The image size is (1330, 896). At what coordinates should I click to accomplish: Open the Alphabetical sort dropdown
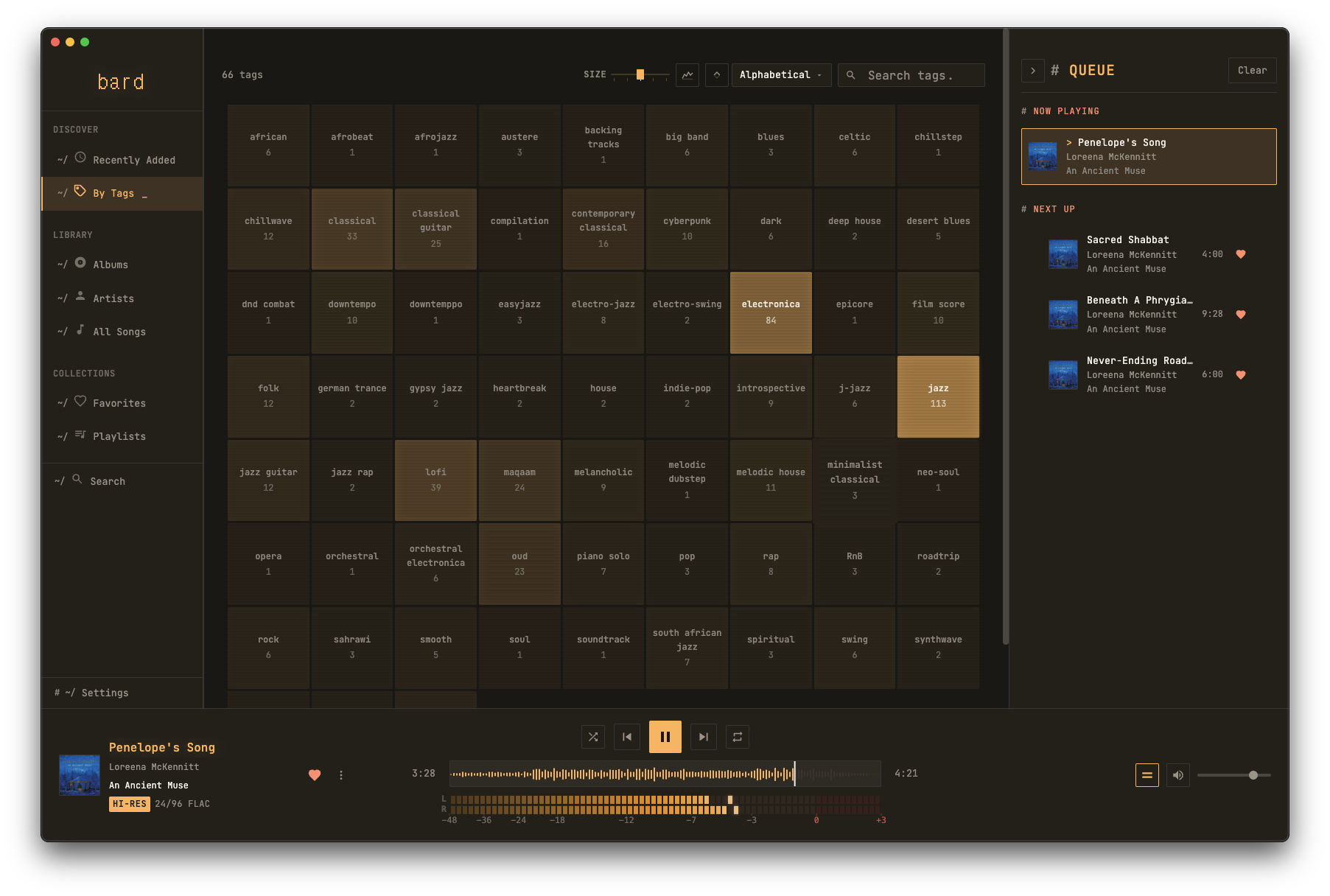[x=781, y=74]
